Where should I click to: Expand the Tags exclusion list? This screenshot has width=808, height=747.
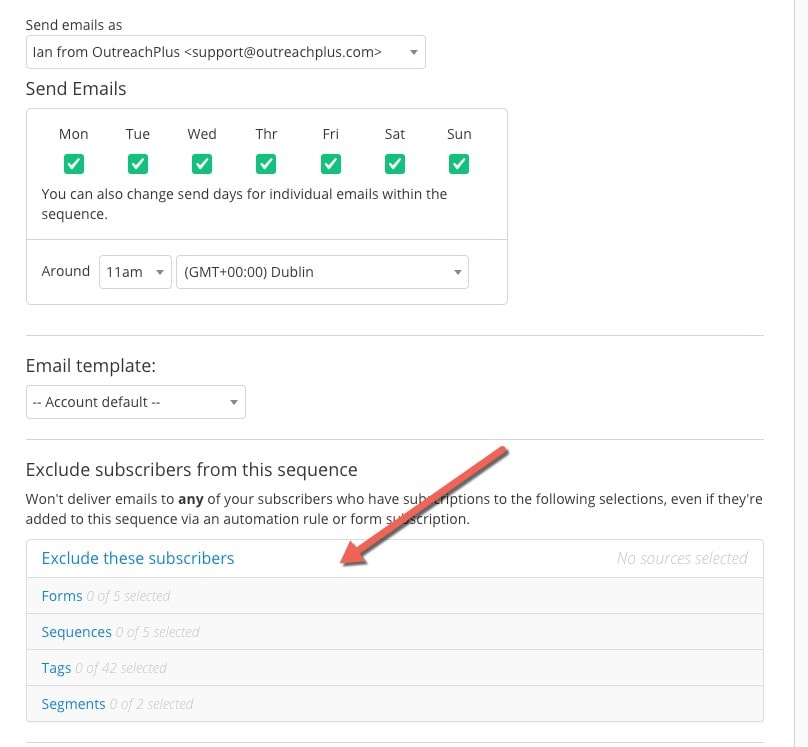pyautogui.click(x=57, y=668)
